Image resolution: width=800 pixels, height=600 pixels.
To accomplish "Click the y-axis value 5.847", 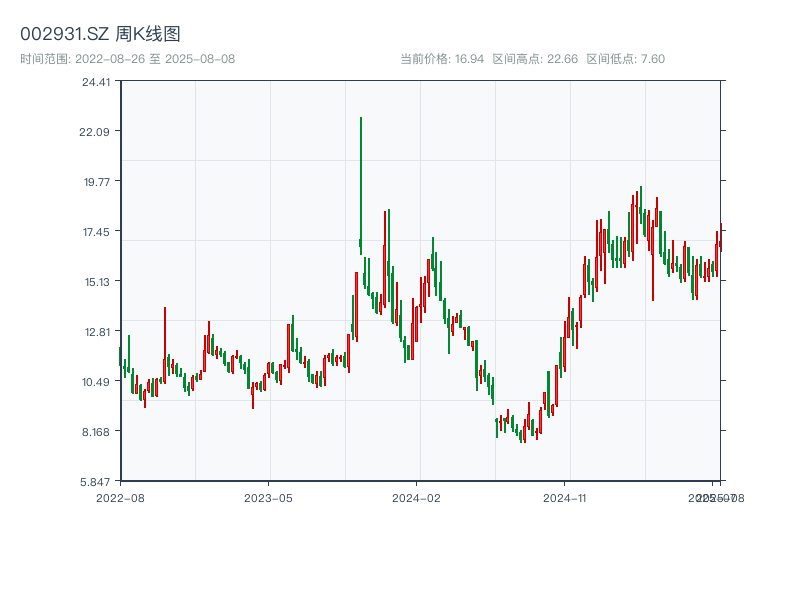I will click(x=95, y=482).
